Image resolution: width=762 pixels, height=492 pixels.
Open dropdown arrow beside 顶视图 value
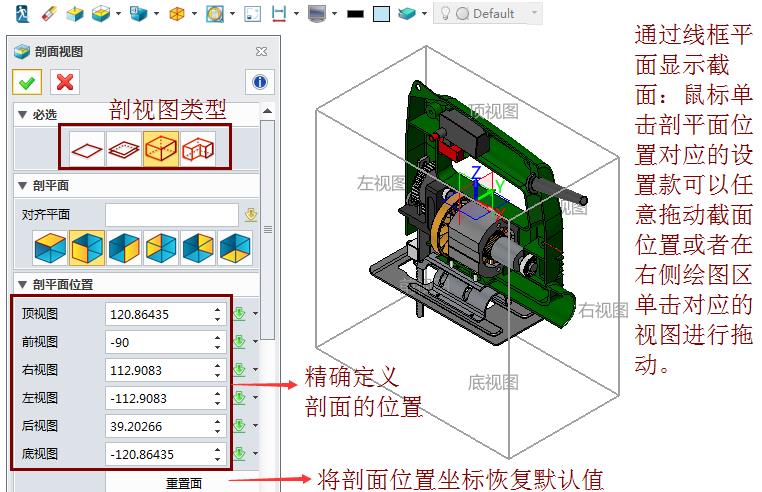[x=255, y=314]
